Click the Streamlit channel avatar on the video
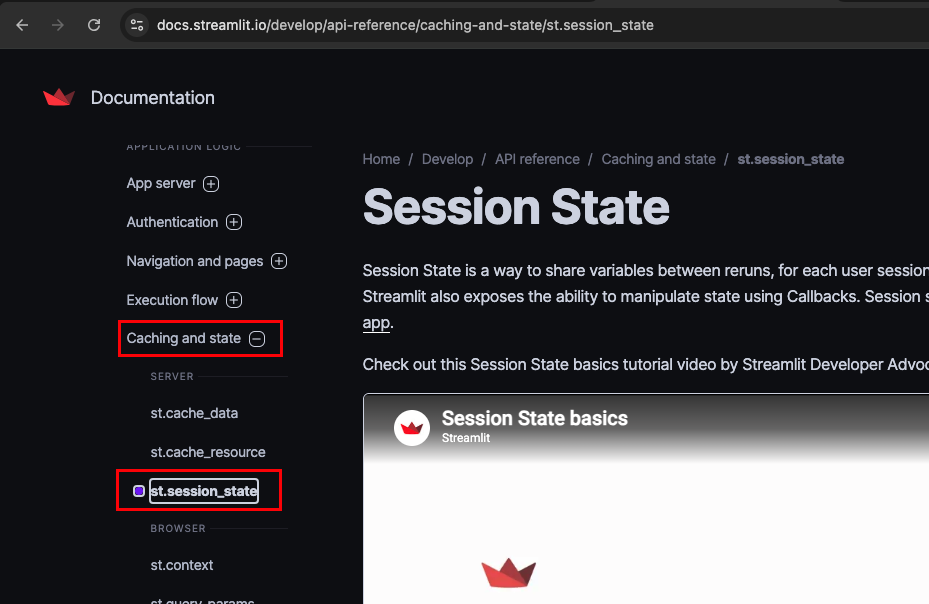 click(412, 427)
